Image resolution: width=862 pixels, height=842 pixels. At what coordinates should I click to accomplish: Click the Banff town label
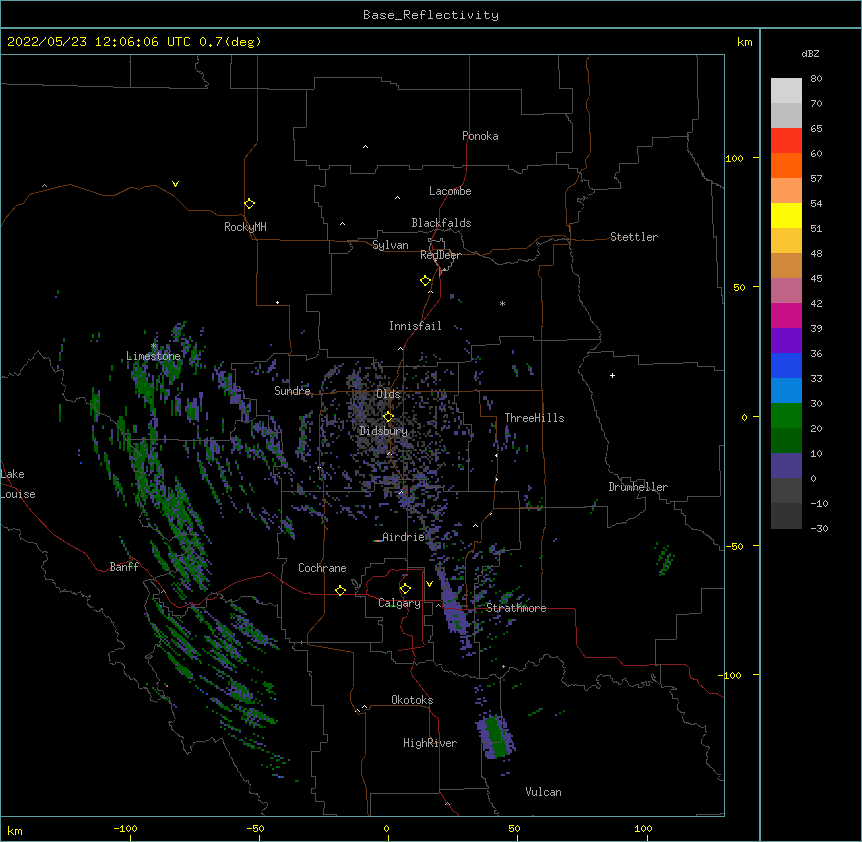[124, 567]
